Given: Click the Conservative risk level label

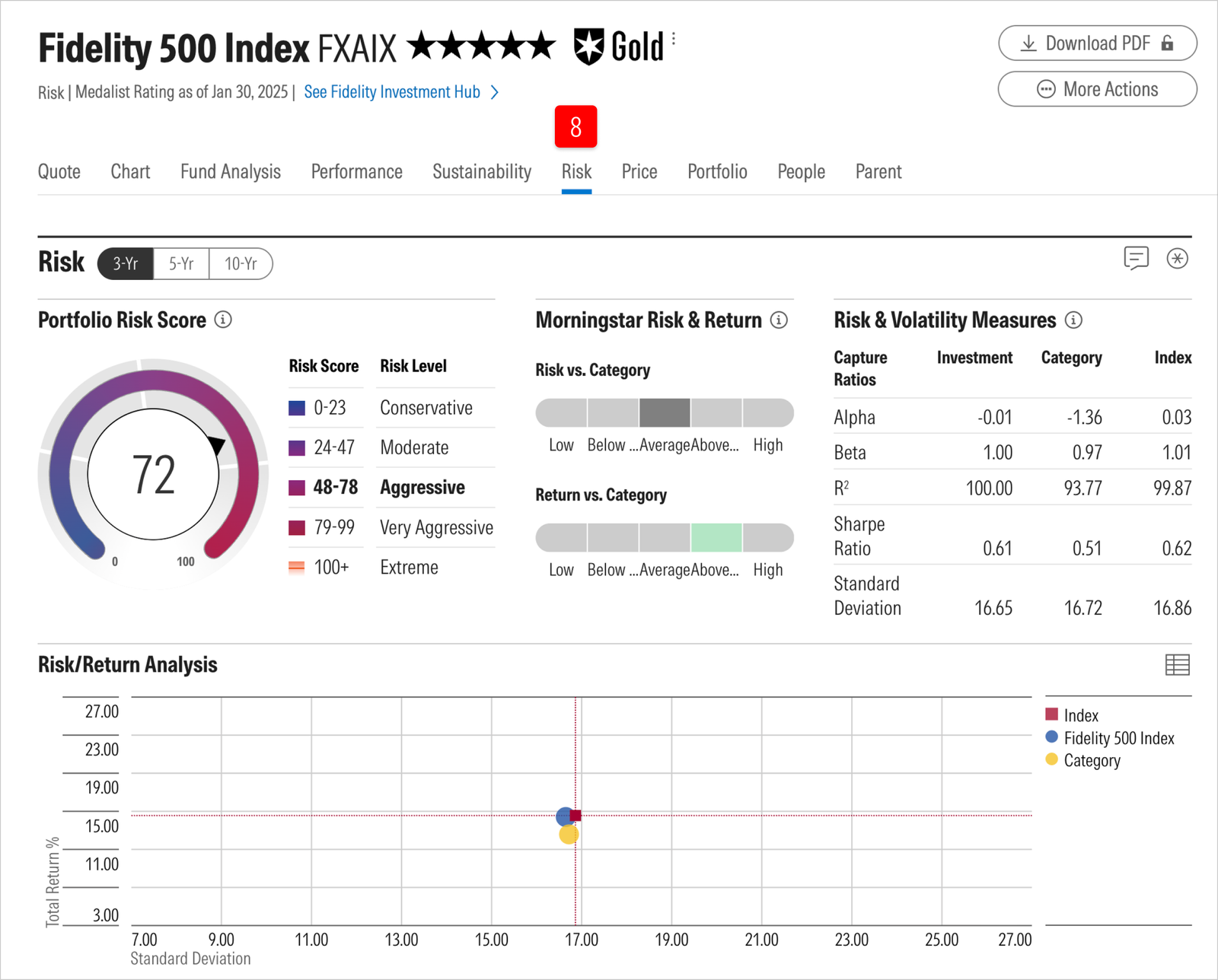Looking at the screenshot, I should click(426, 408).
